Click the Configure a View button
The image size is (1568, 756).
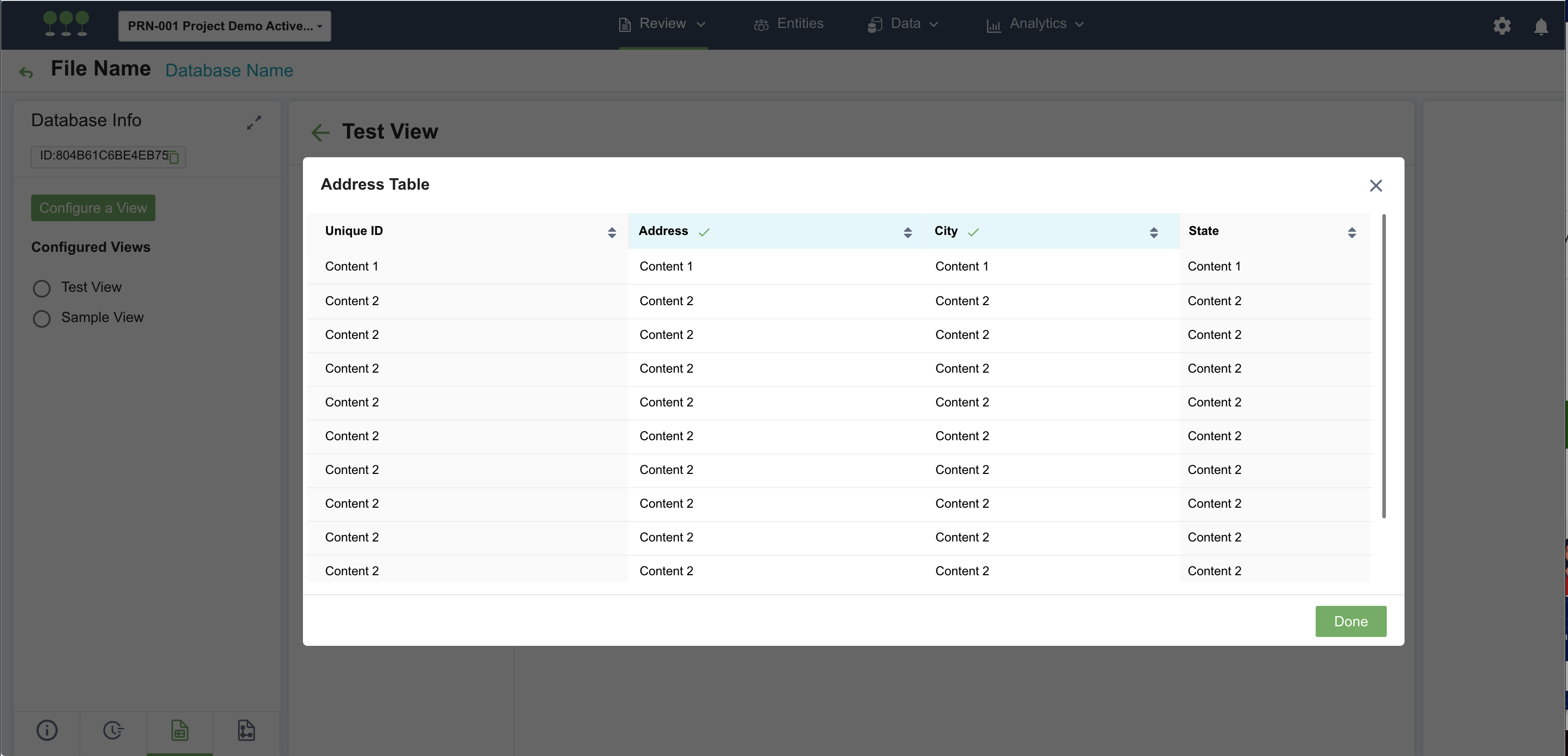92,207
